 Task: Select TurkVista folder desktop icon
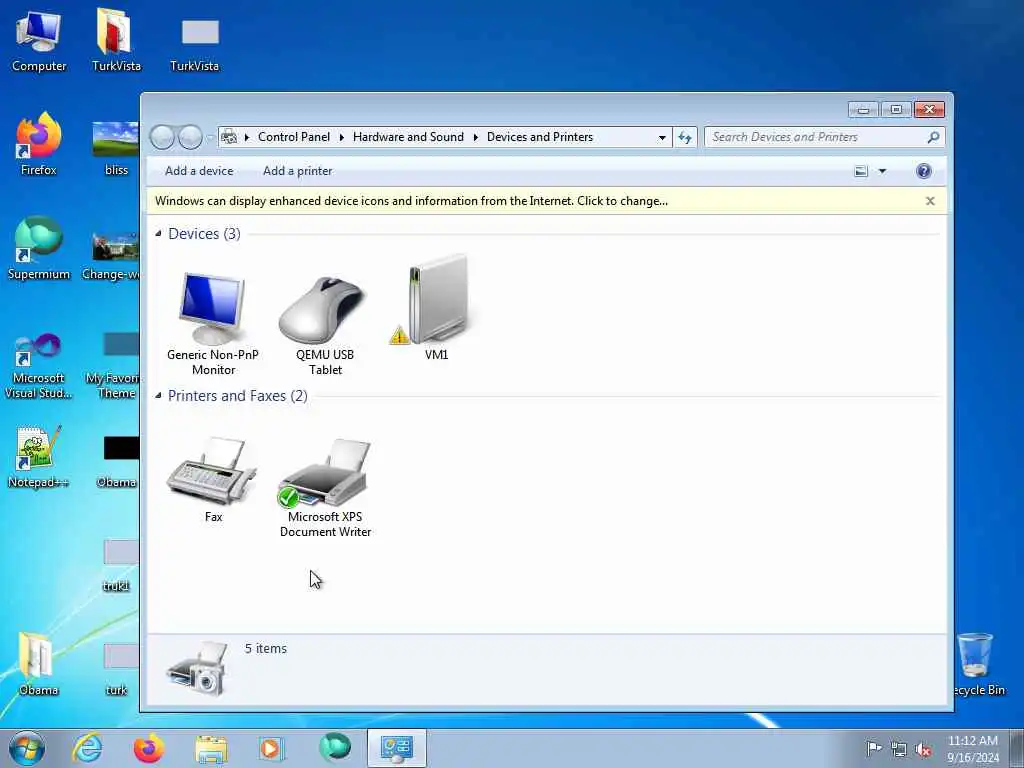coord(116,40)
